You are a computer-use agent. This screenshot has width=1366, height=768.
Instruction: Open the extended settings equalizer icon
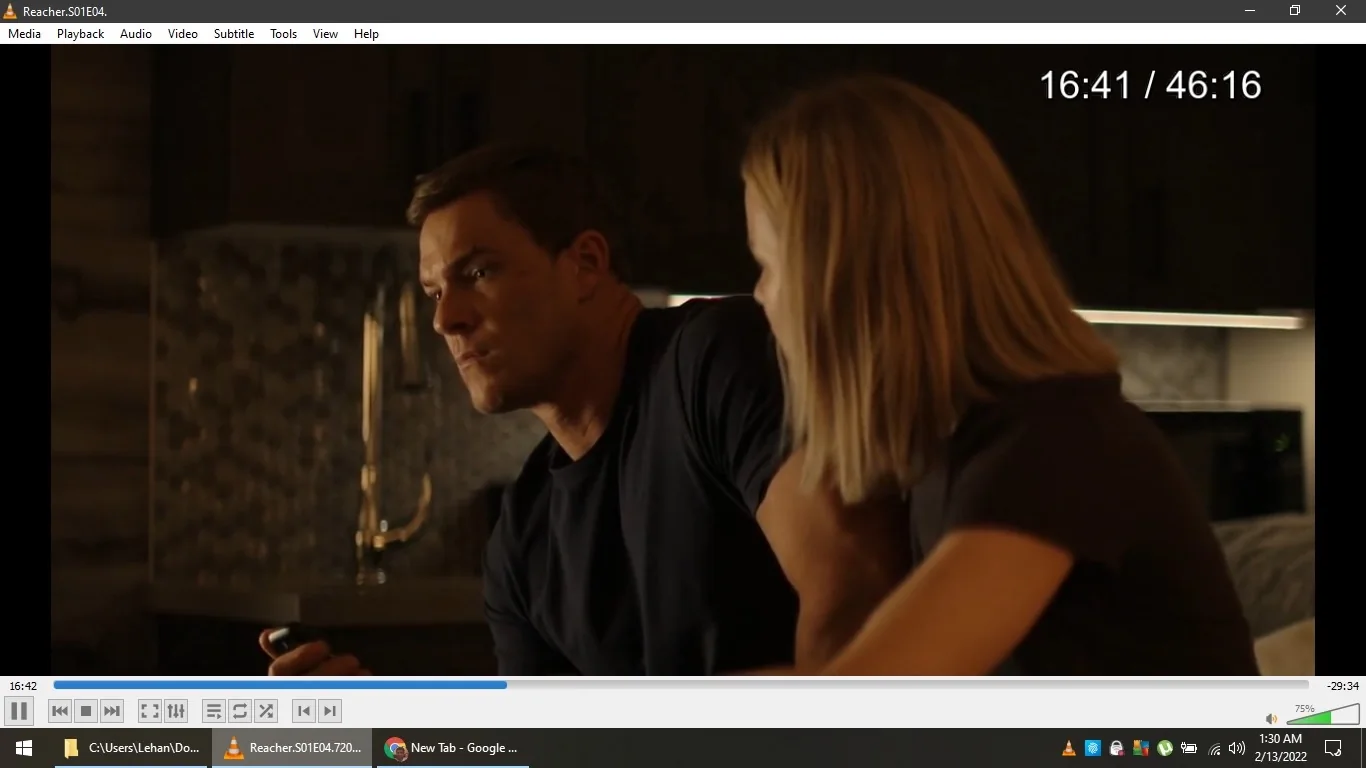[x=176, y=711]
